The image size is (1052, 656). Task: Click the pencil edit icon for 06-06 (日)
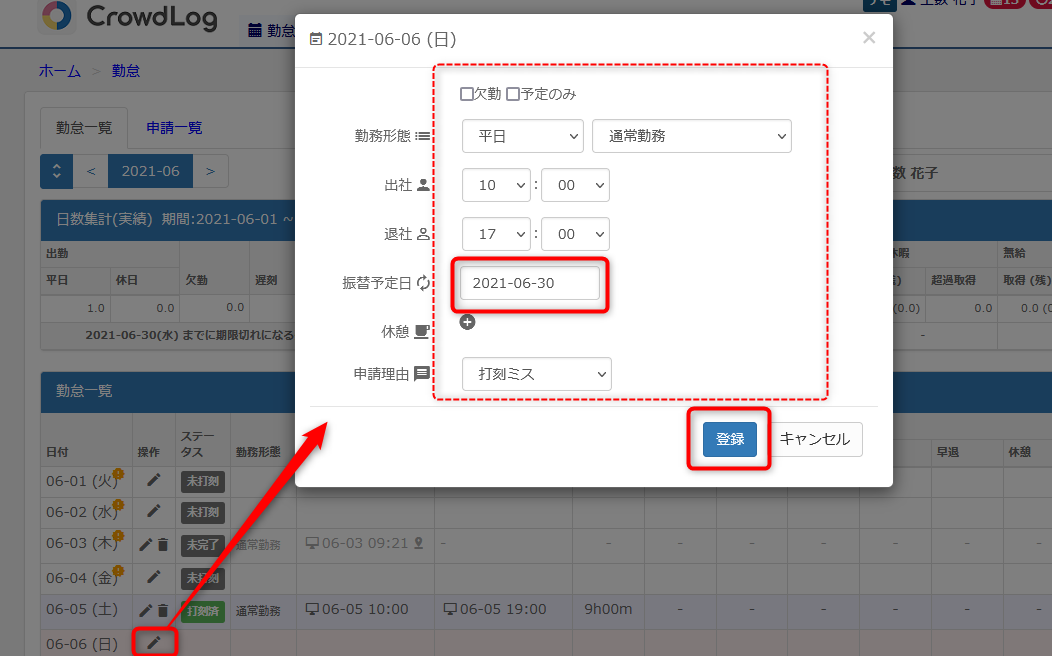tap(153, 642)
